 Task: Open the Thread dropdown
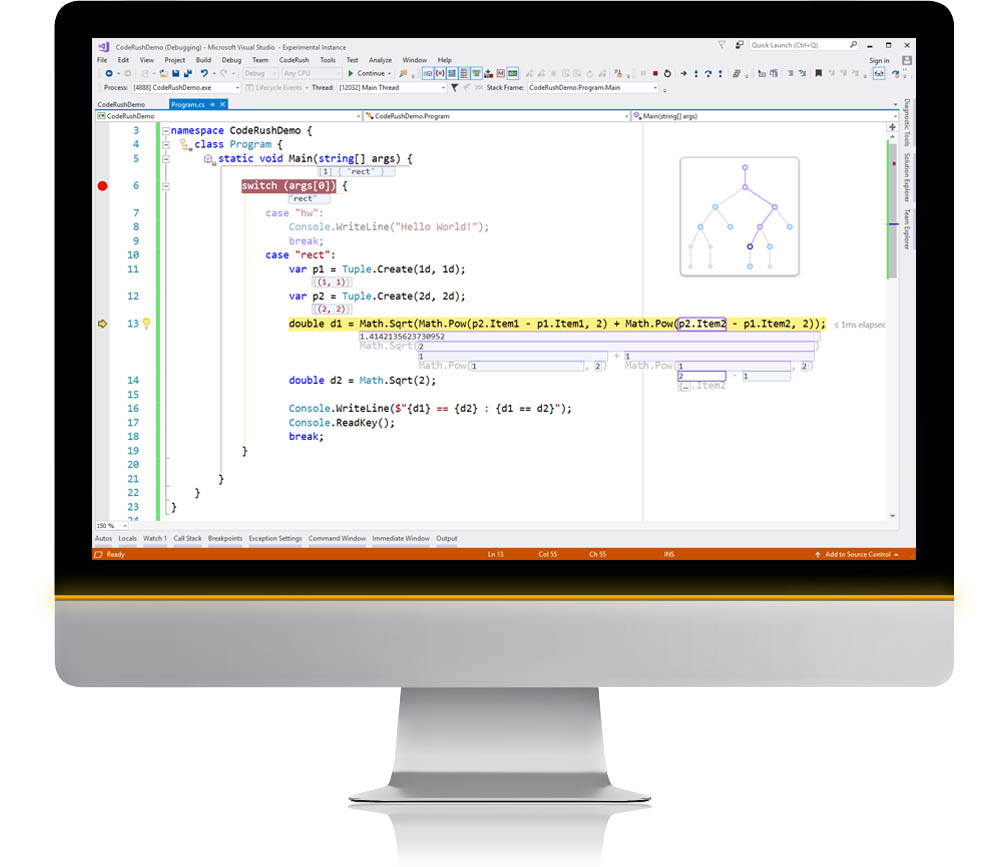point(392,88)
